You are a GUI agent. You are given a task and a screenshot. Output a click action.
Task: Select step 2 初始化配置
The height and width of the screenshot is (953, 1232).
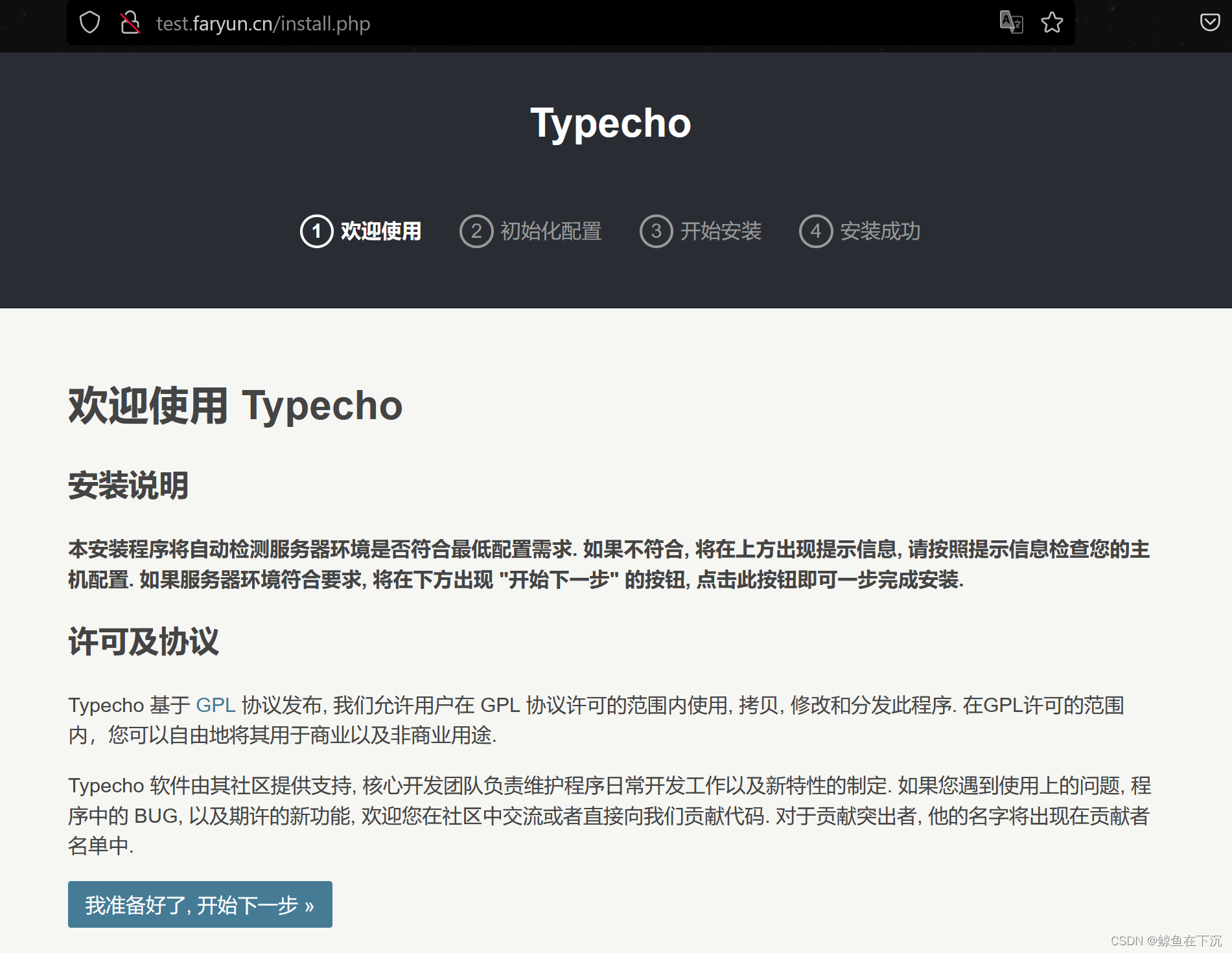[531, 231]
